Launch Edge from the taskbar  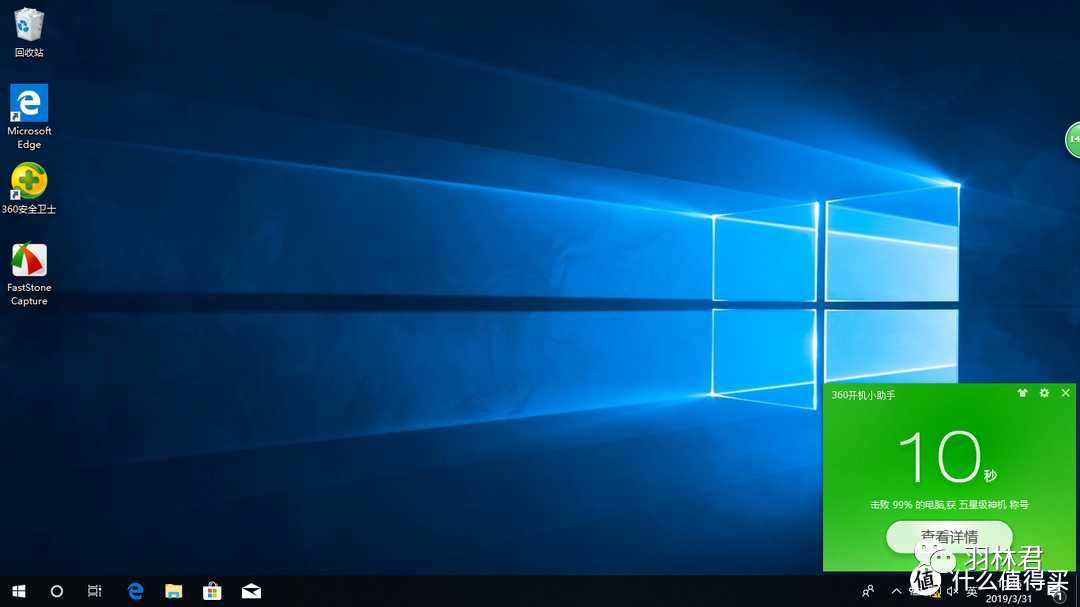click(x=135, y=591)
